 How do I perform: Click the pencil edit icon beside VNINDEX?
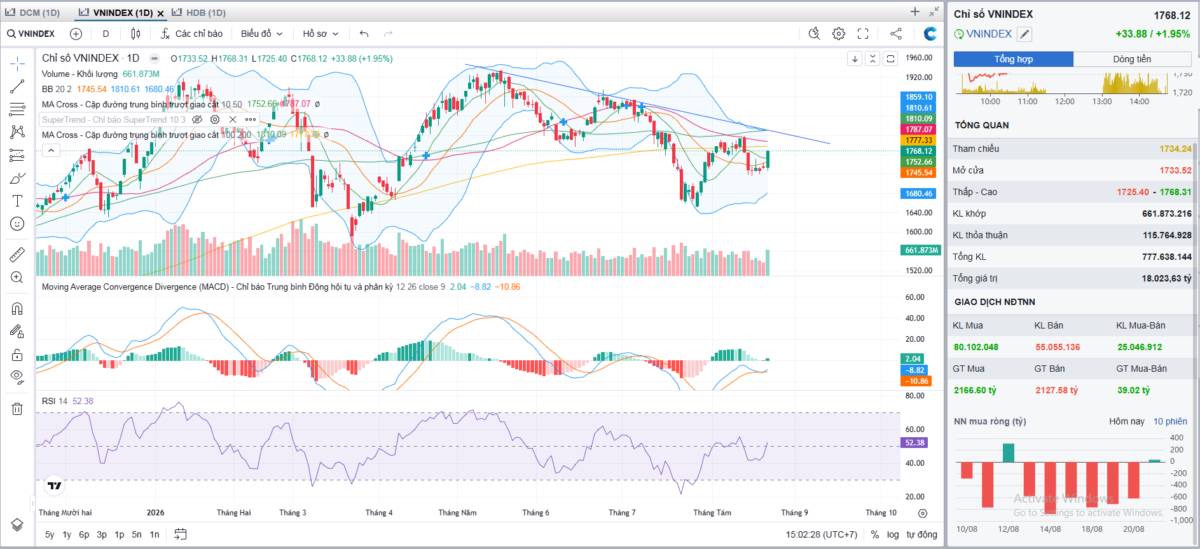(x=1025, y=34)
